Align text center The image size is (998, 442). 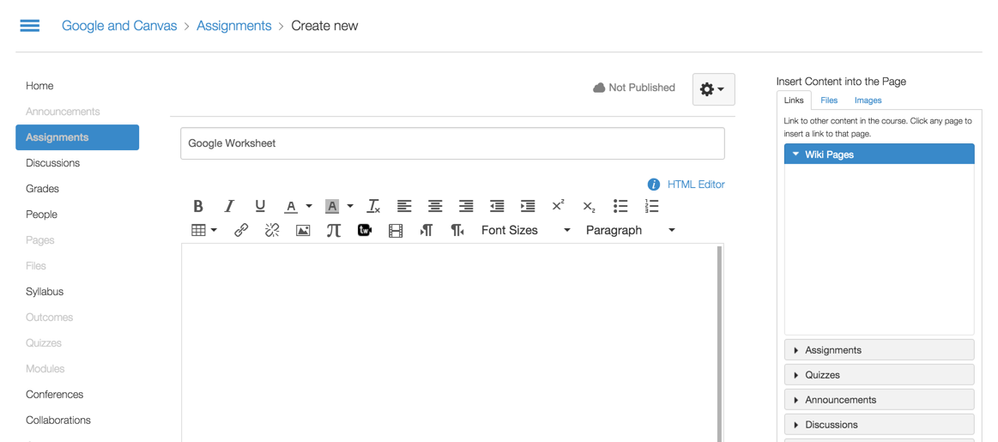[x=435, y=206]
